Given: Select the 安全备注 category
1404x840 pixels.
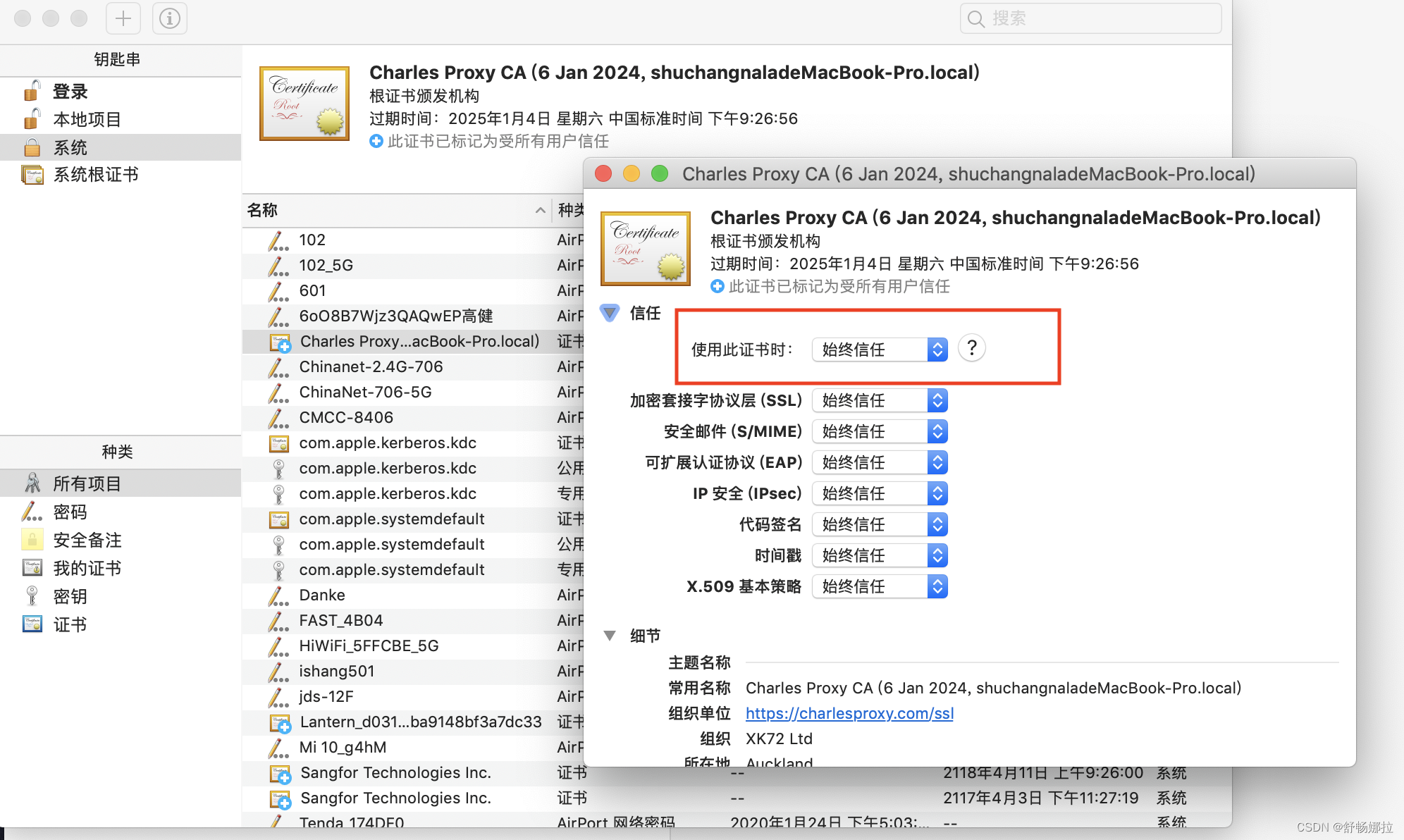Looking at the screenshot, I should click(121, 540).
